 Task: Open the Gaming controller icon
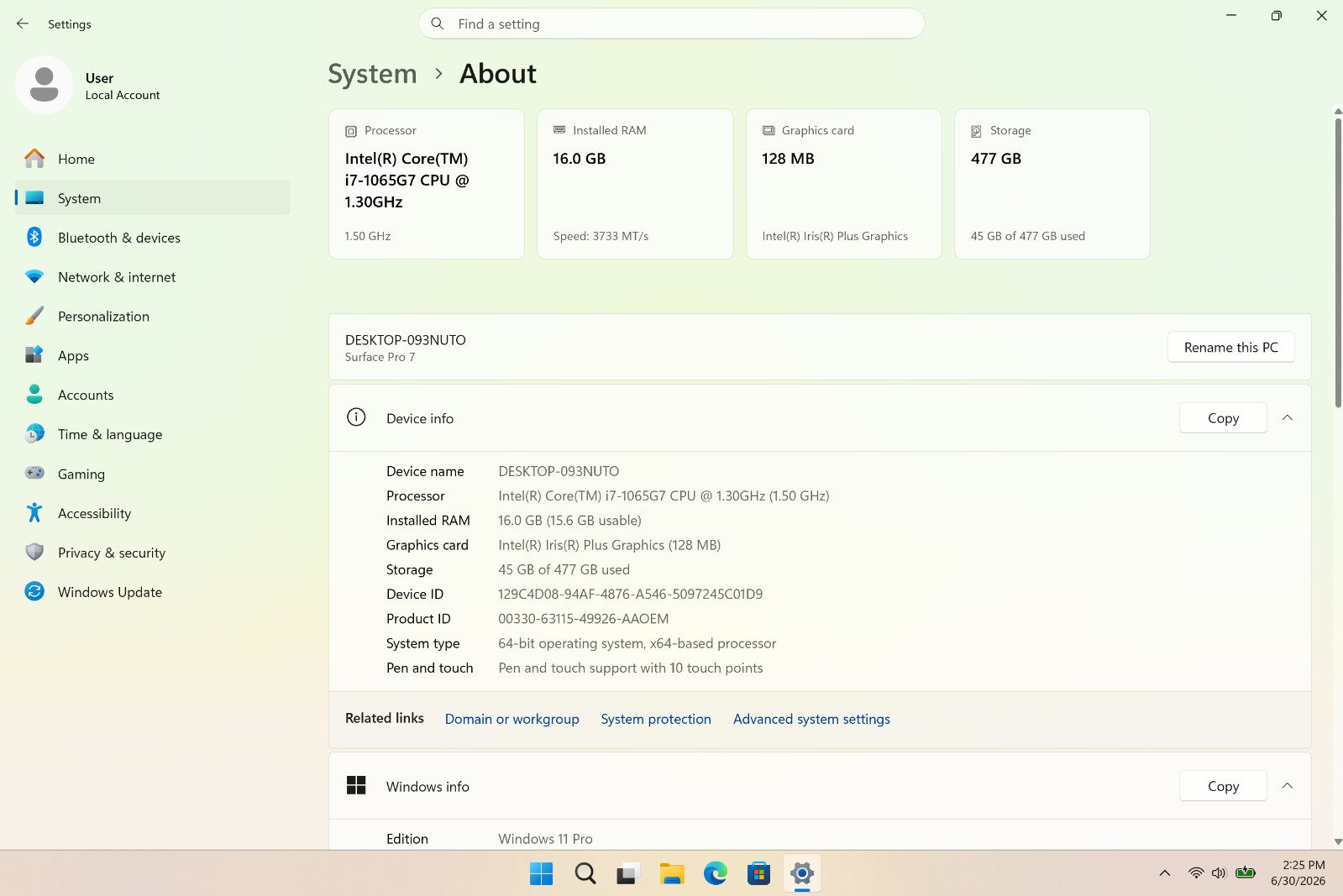click(x=34, y=473)
